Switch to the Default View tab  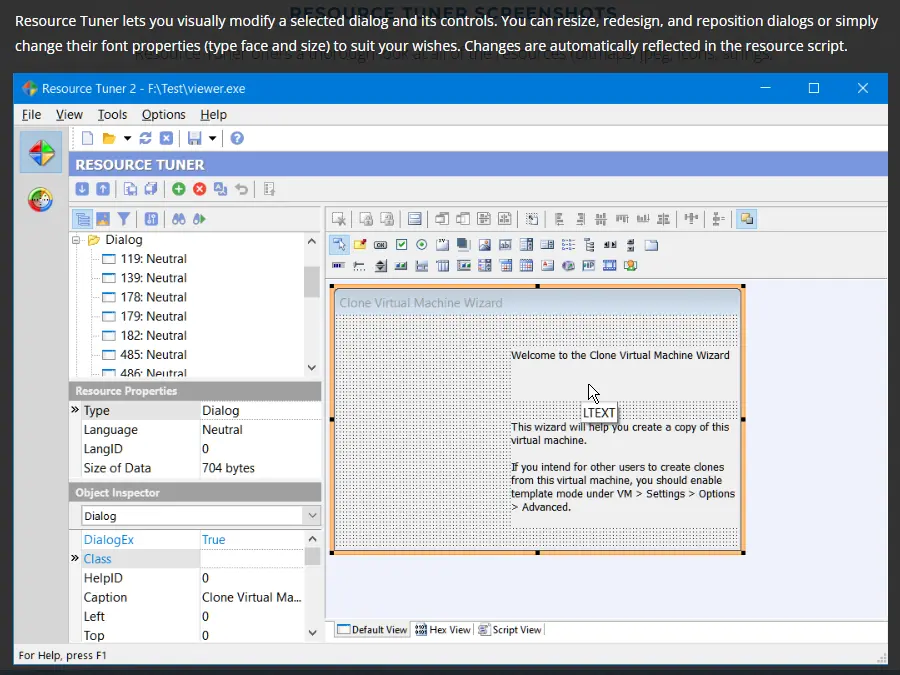(x=373, y=630)
